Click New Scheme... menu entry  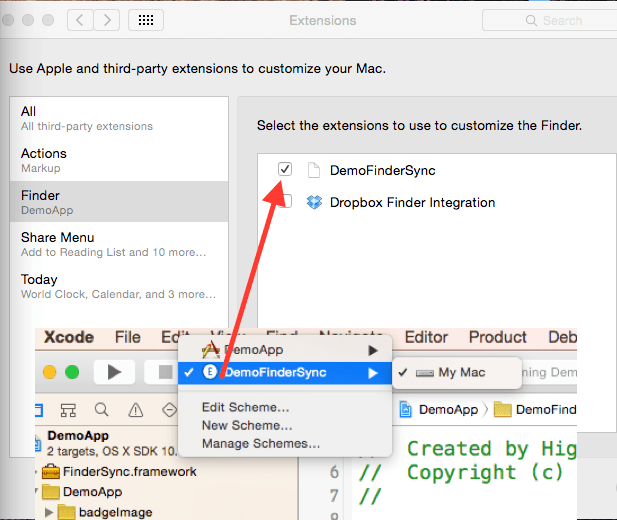(x=247, y=425)
